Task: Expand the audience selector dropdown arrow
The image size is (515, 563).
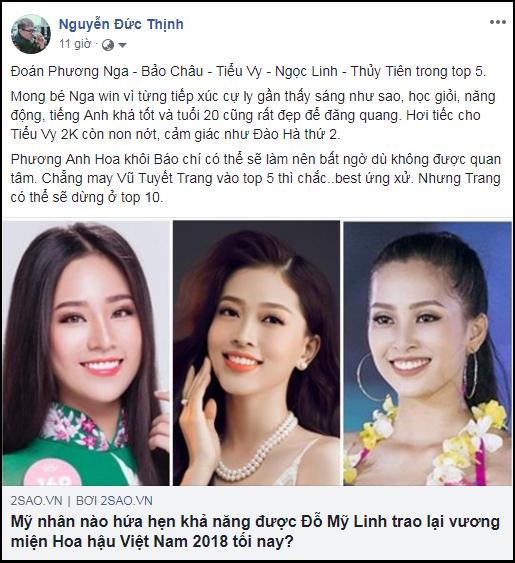Action: 122,45
